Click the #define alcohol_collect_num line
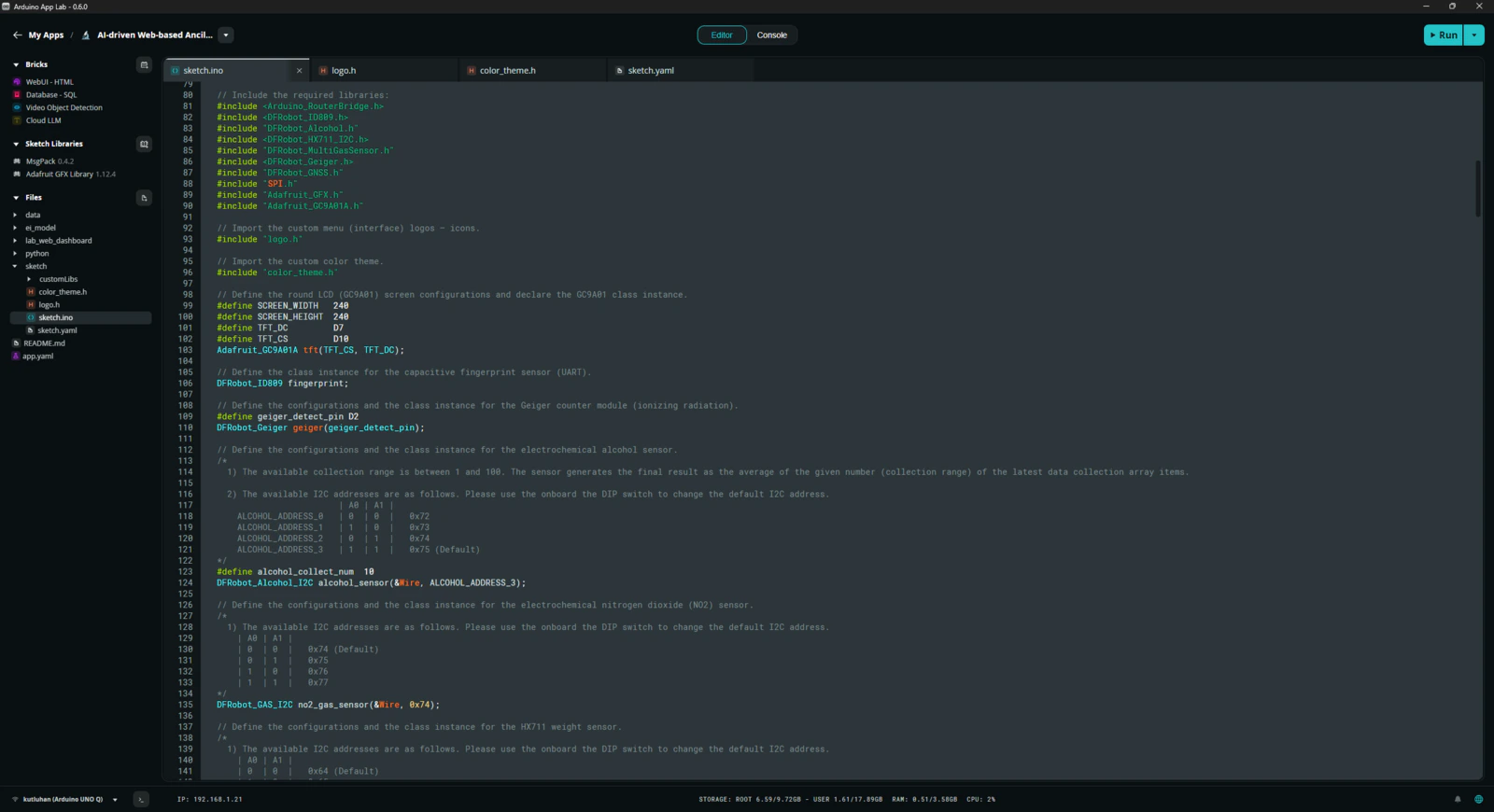Screen dimensions: 1494x812 (x=295, y=572)
